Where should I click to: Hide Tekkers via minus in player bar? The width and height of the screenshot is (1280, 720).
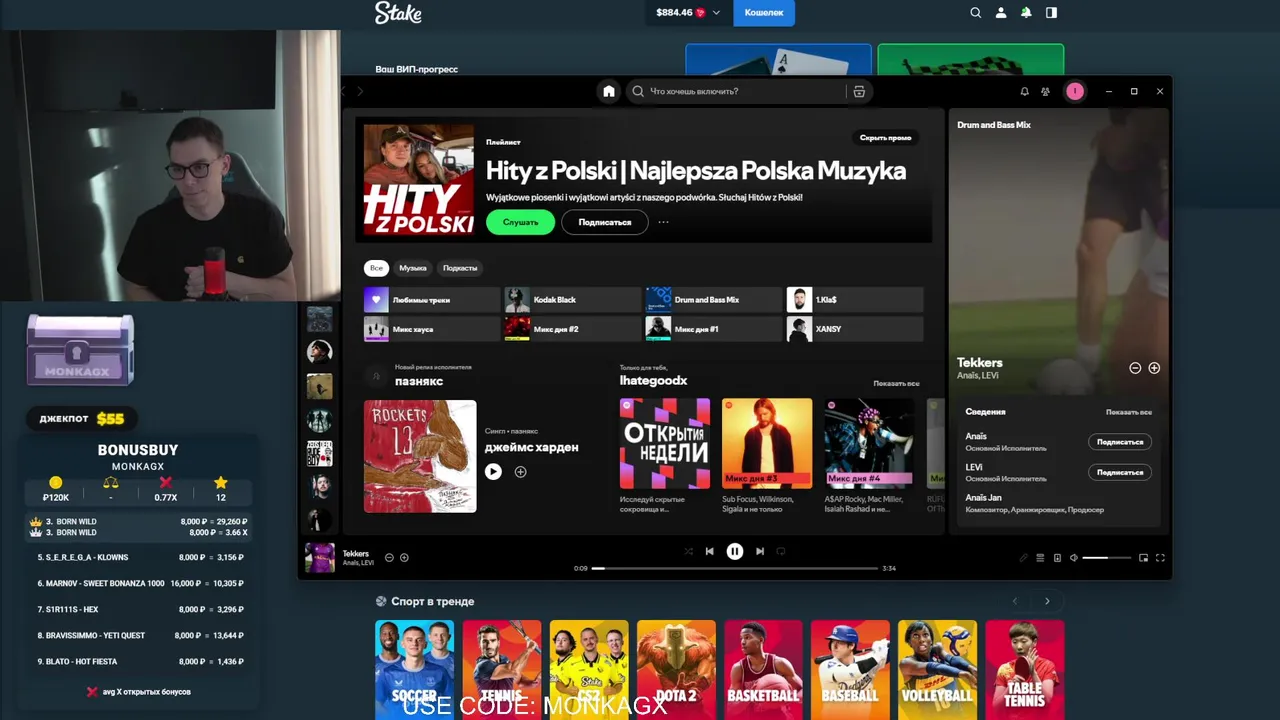(389, 558)
